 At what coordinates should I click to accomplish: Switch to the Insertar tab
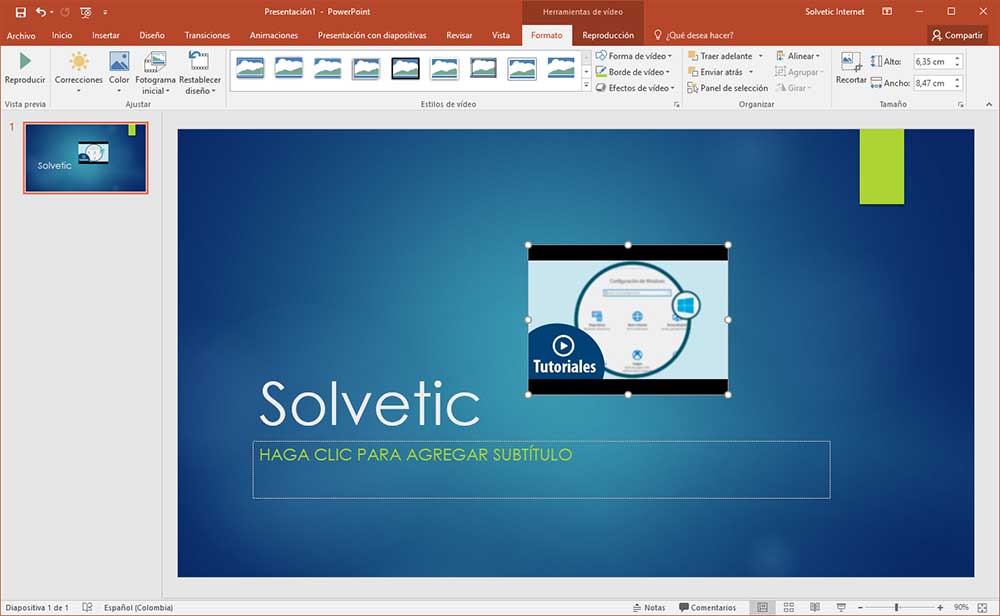(x=106, y=35)
